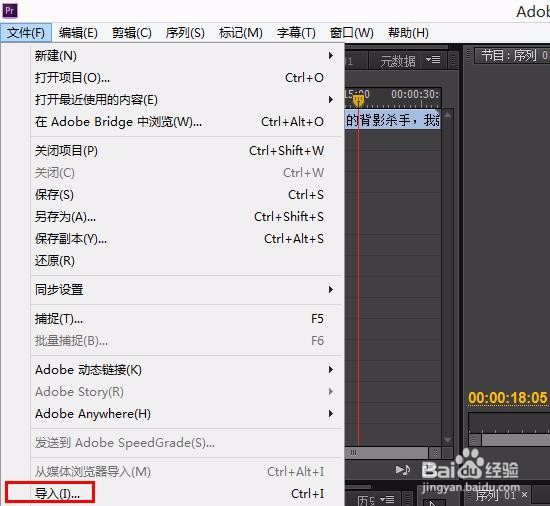The image size is (550, 506).
Task: Select 保存副本(Y)... menu entry
Action: coord(186,239)
